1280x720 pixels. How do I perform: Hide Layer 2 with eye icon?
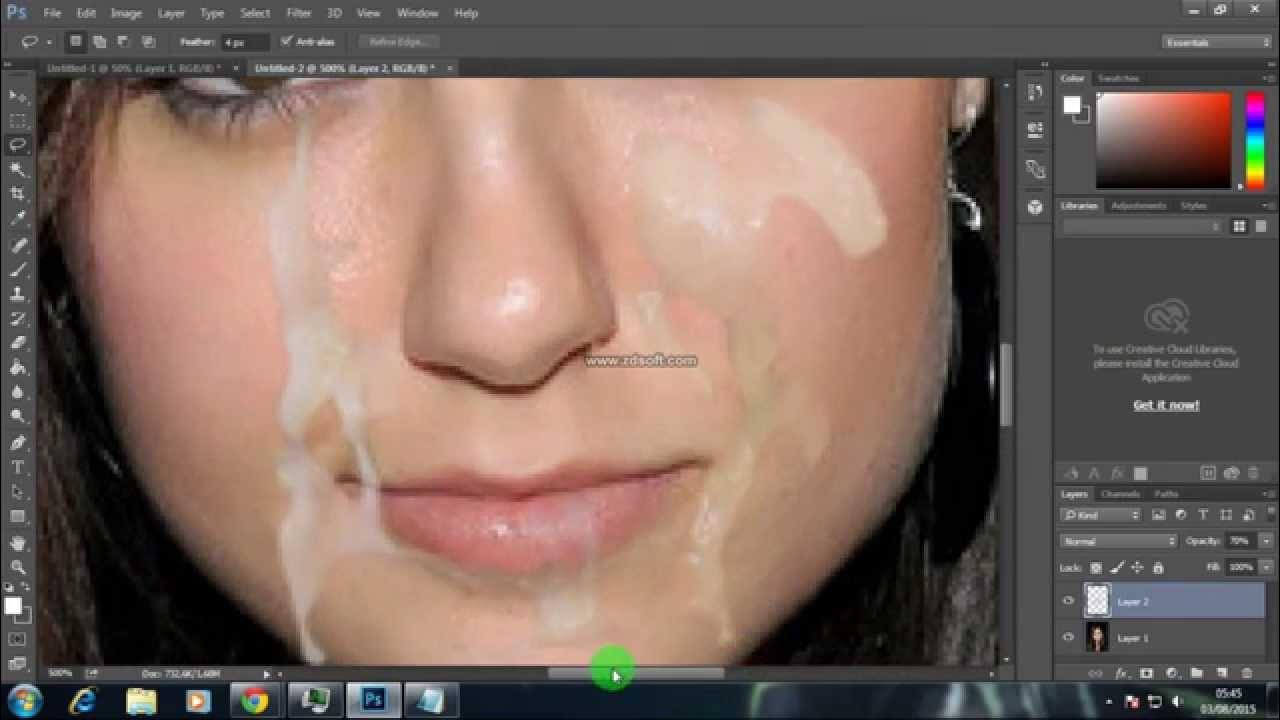tap(1068, 601)
